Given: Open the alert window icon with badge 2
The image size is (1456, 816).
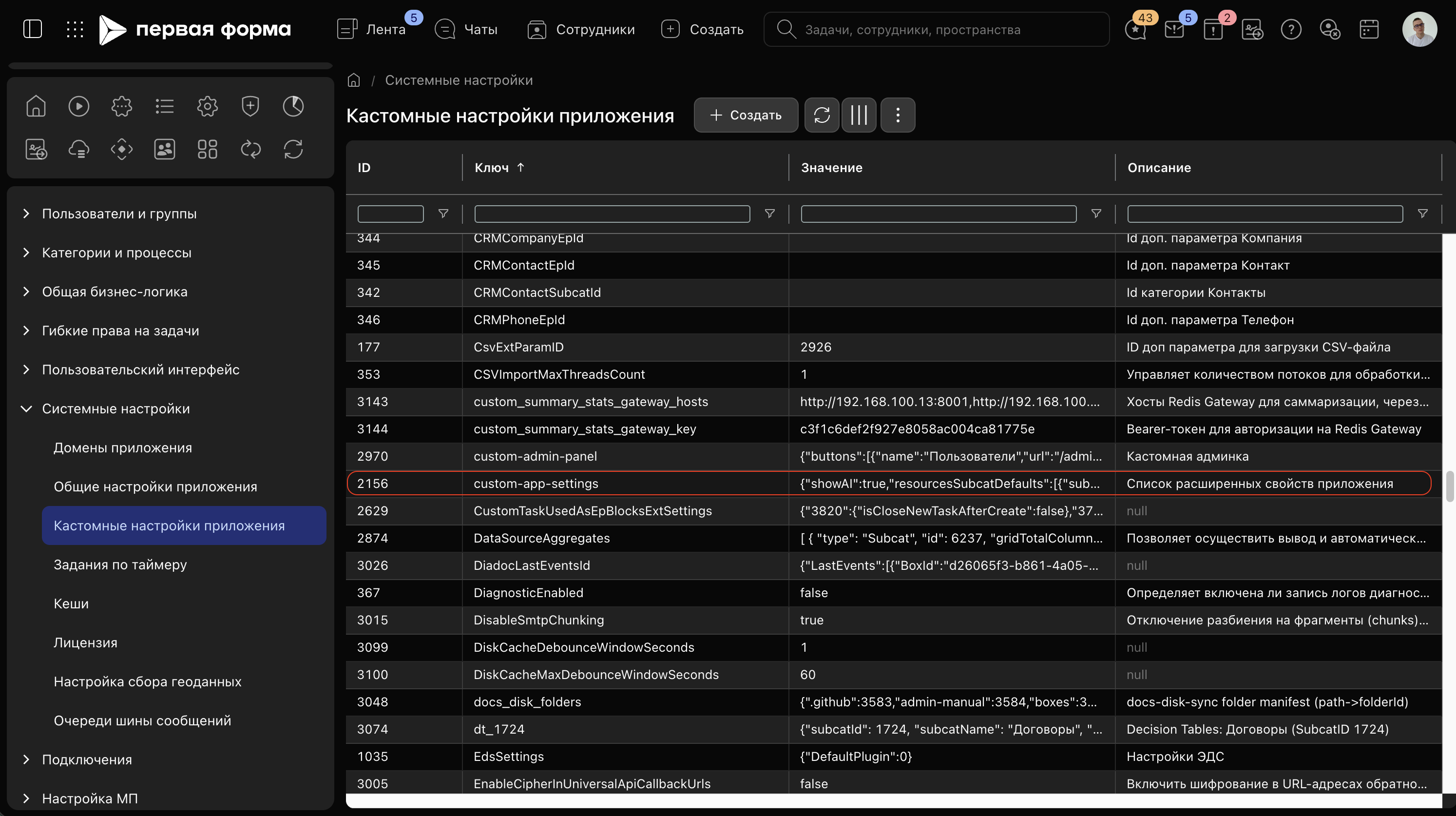Looking at the screenshot, I should [x=1213, y=28].
